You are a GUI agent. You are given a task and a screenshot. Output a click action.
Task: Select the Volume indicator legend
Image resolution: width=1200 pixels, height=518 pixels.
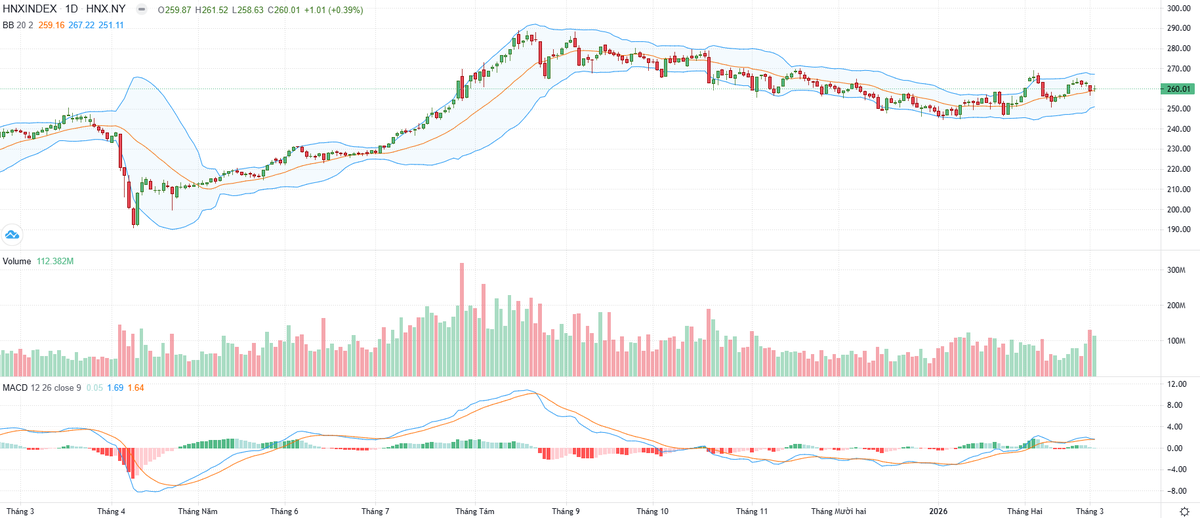pyautogui.click(x=20, y=263)
